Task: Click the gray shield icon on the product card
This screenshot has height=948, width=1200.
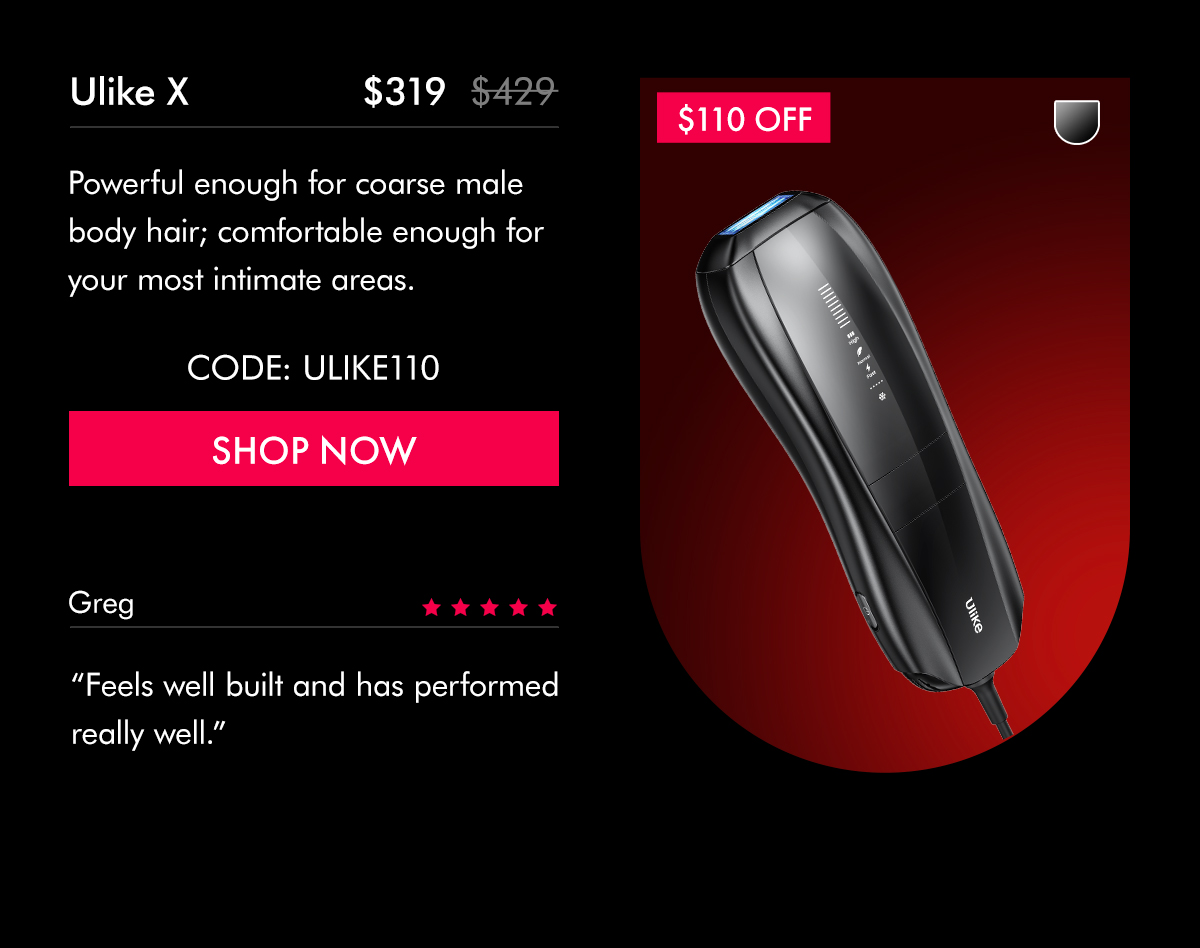Action: pyautogui.click(x=1077, y=122)
